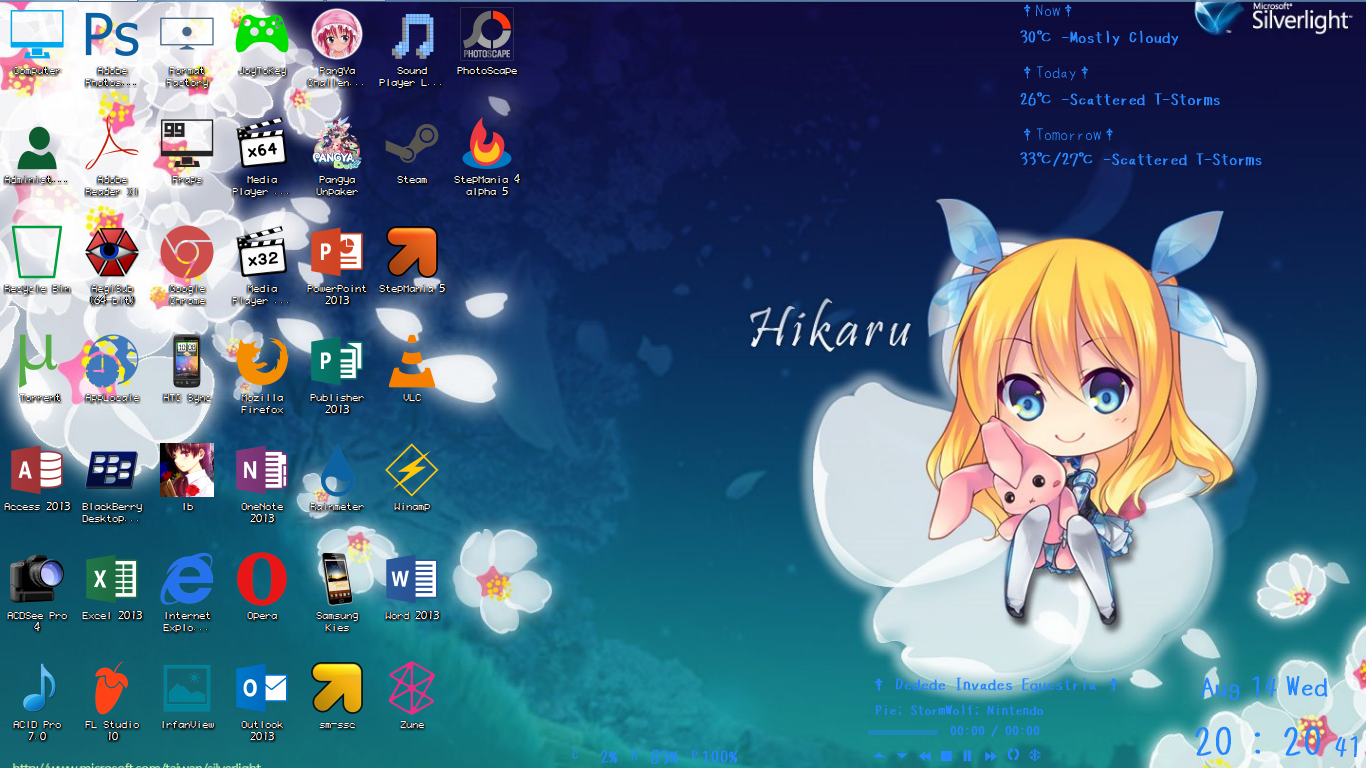Click the '26°C -Scattered T-Storms' forecast for Today
Image resolution: width=1366 pixels, height=768 pixels.
[1120, 100]
